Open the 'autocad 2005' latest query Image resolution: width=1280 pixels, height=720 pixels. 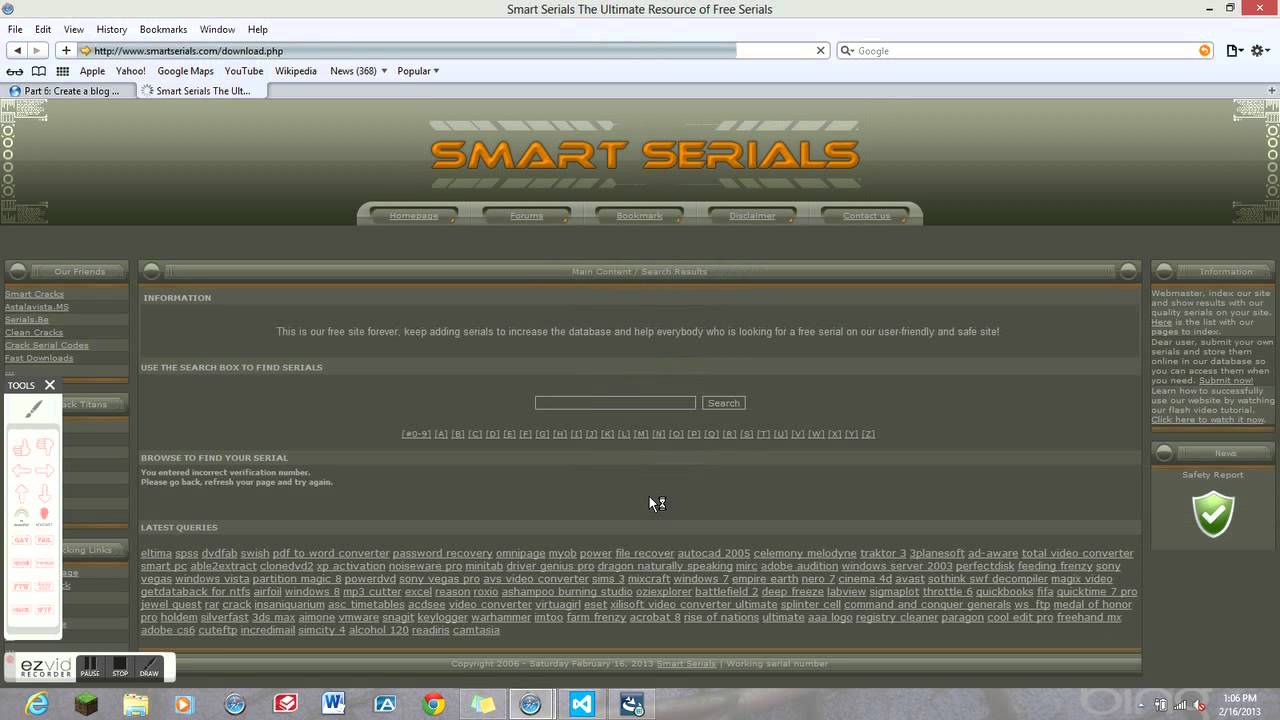point(714,553)
